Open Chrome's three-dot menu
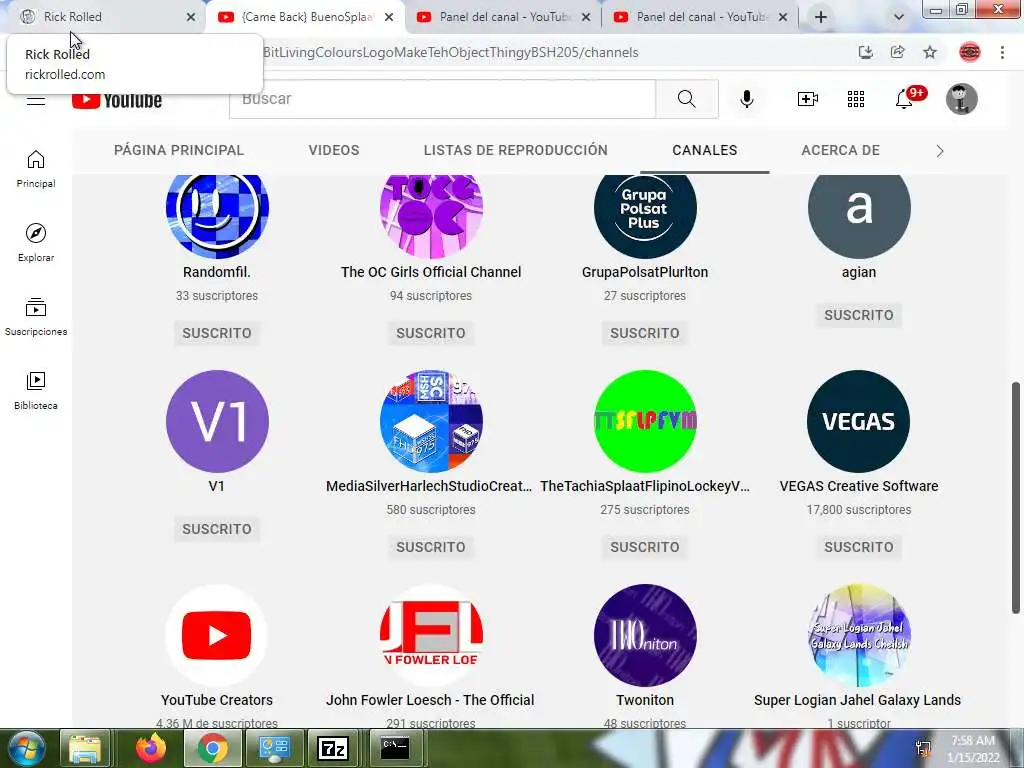 point(1002,52)
